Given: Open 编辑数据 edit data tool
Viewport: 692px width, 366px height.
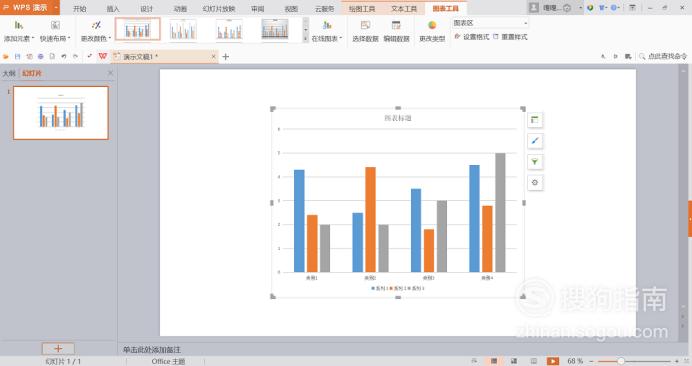Looking at the screenshot, I should (x=396, y=30).
